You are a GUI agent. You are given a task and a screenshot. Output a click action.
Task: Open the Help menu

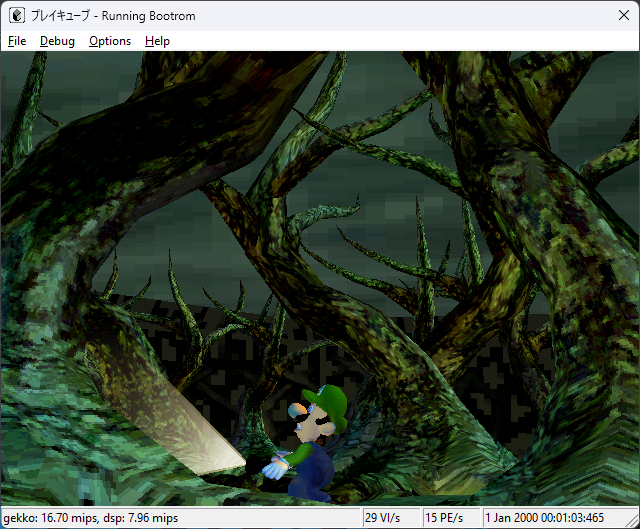pos(157,41)
